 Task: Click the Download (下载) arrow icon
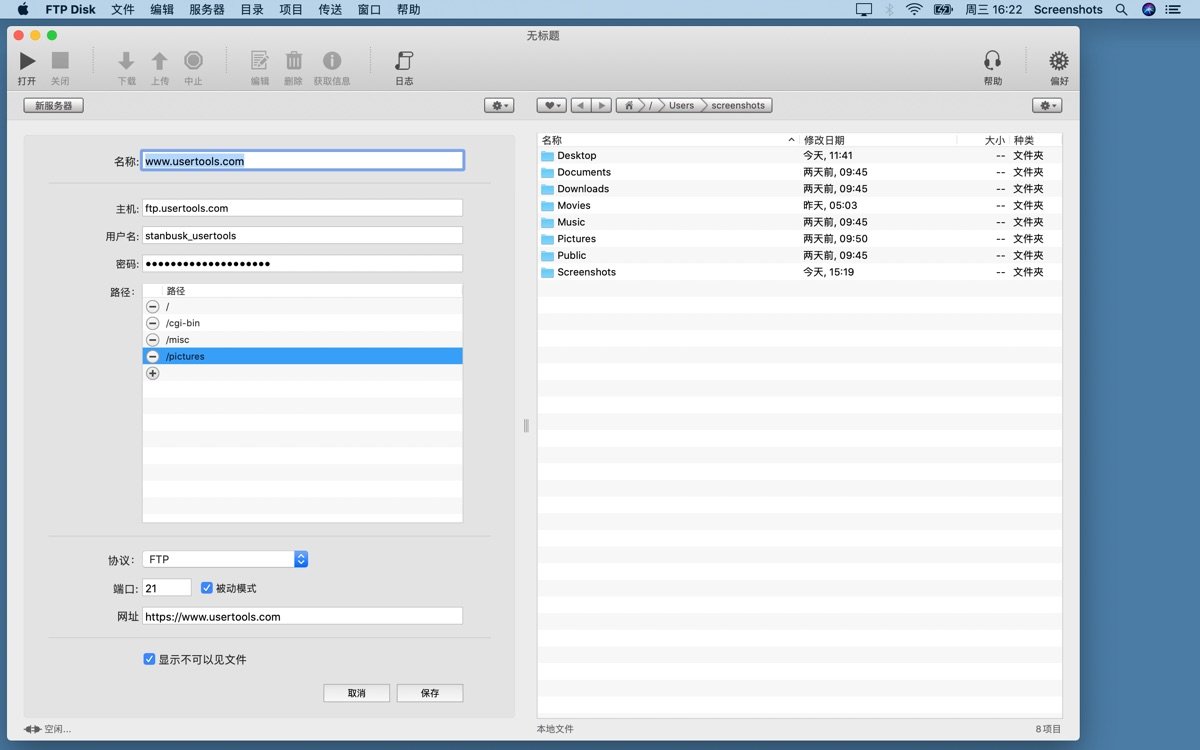point(126,62)
